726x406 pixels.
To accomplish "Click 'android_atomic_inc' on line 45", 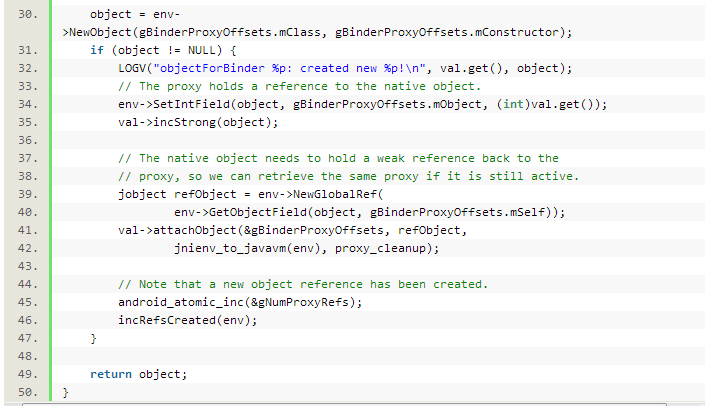I will pyautogui.click(x=181, y=302).
